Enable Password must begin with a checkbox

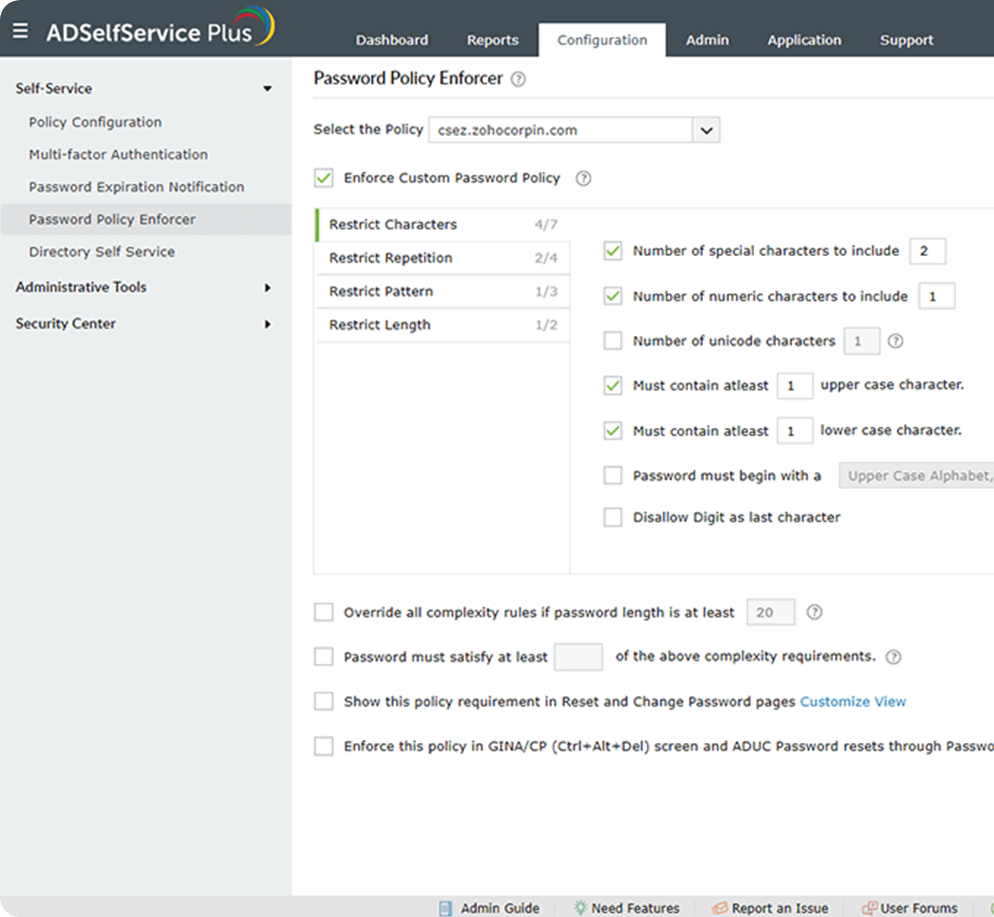pyautogui.click(x=613, y=475)
